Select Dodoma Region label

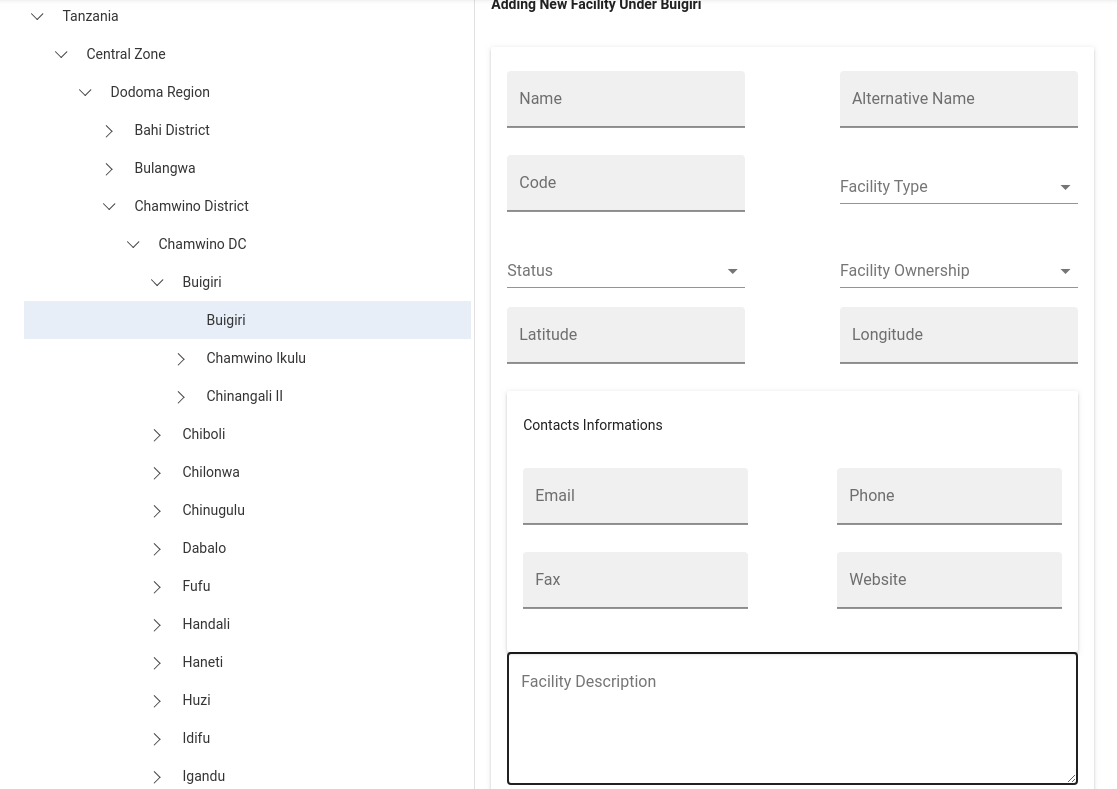tap(160, 92)
